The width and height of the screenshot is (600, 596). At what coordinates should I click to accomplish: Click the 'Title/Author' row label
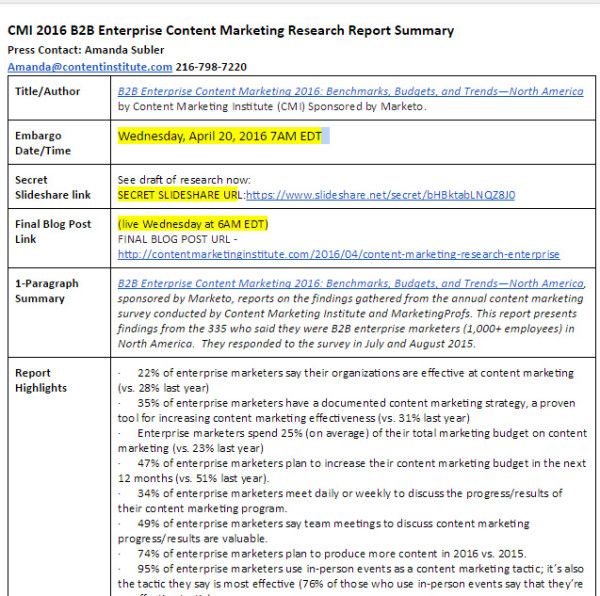(47, 91)
